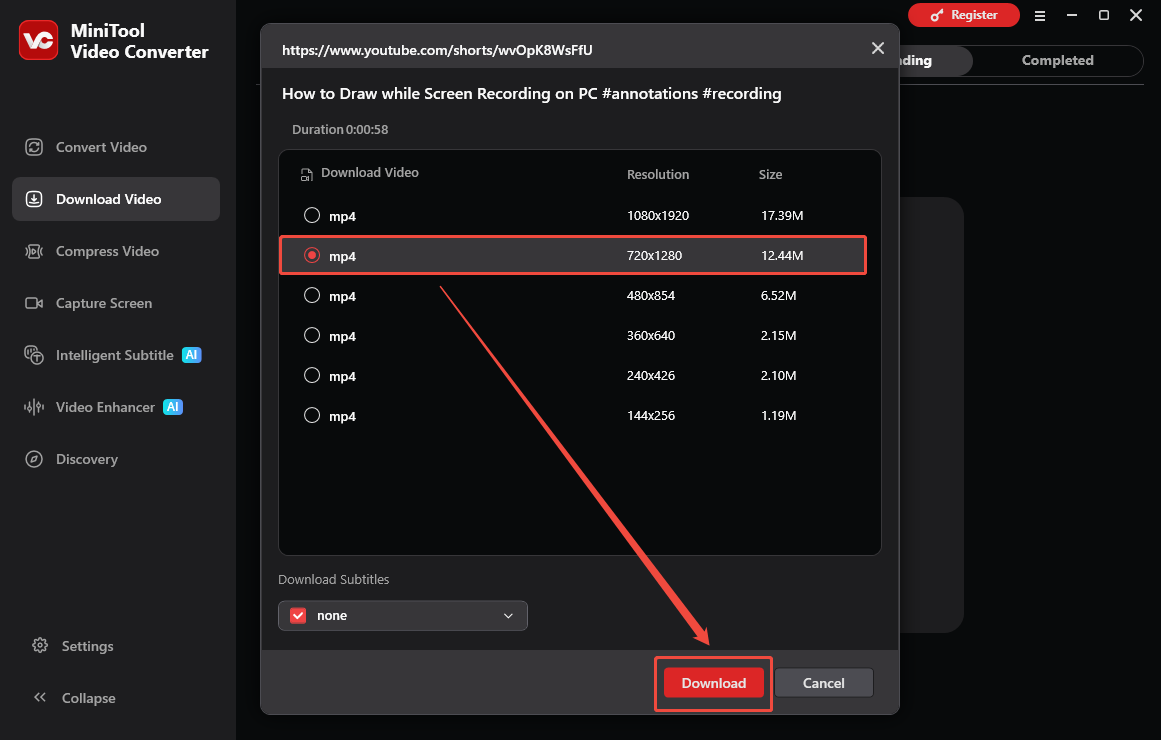The image size is (1161, 740).
Task: Click the Size column header
Action: (770, 175)
